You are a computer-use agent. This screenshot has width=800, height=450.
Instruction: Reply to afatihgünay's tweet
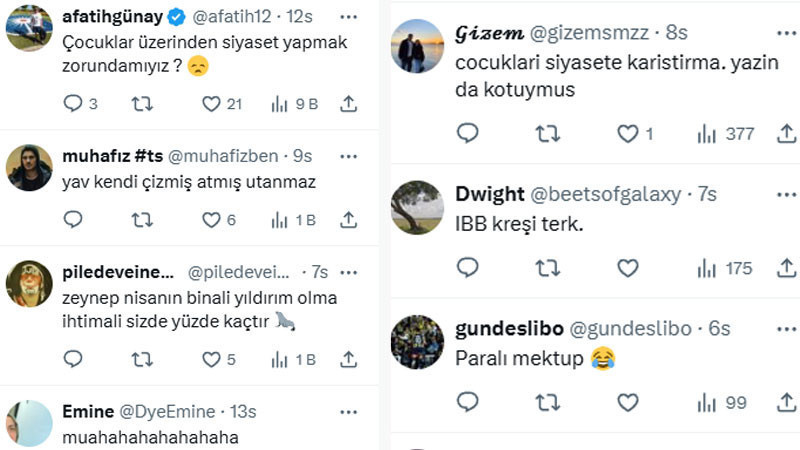point(72,104)
